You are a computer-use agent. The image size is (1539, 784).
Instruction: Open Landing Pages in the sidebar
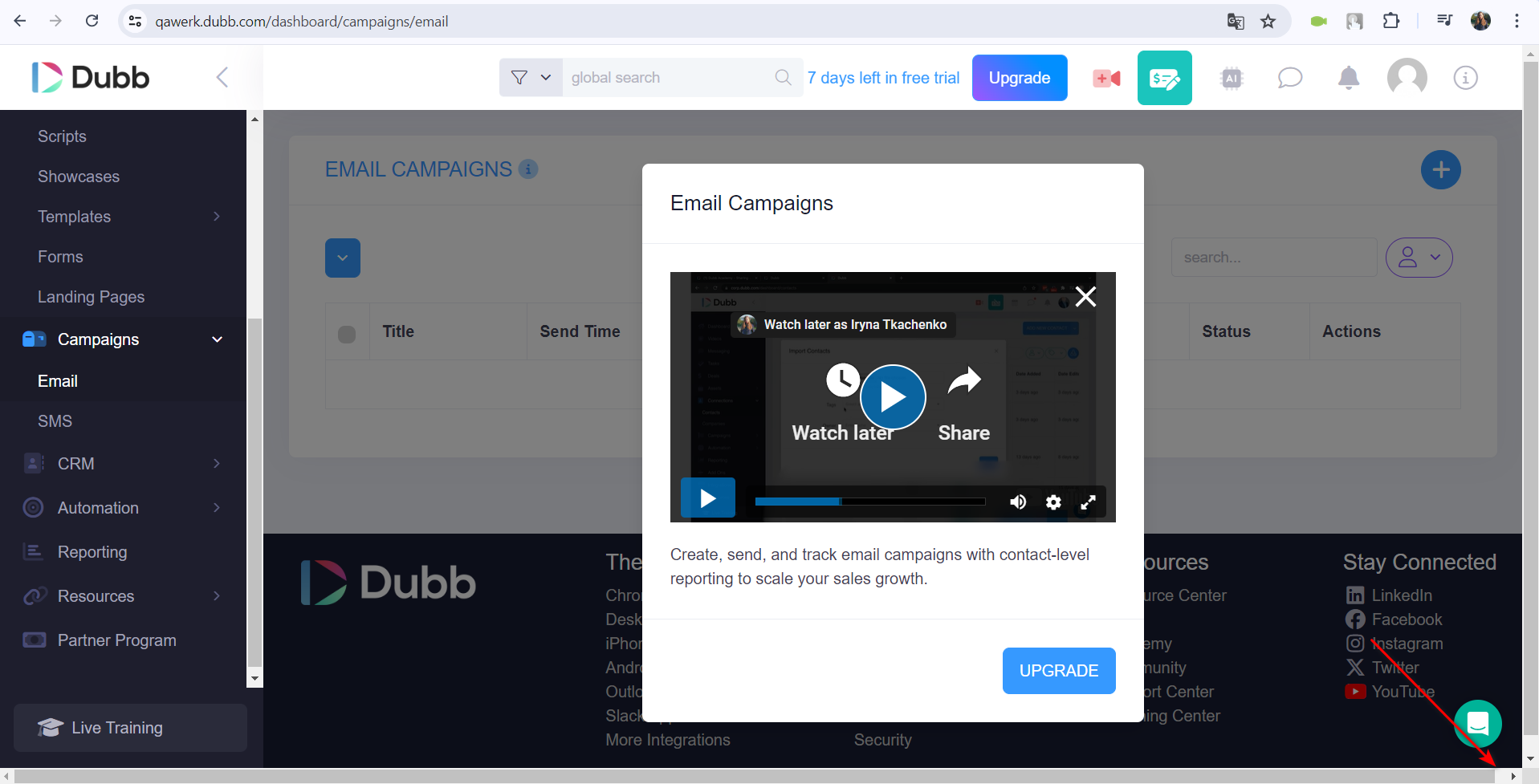[x=91, y=297]
